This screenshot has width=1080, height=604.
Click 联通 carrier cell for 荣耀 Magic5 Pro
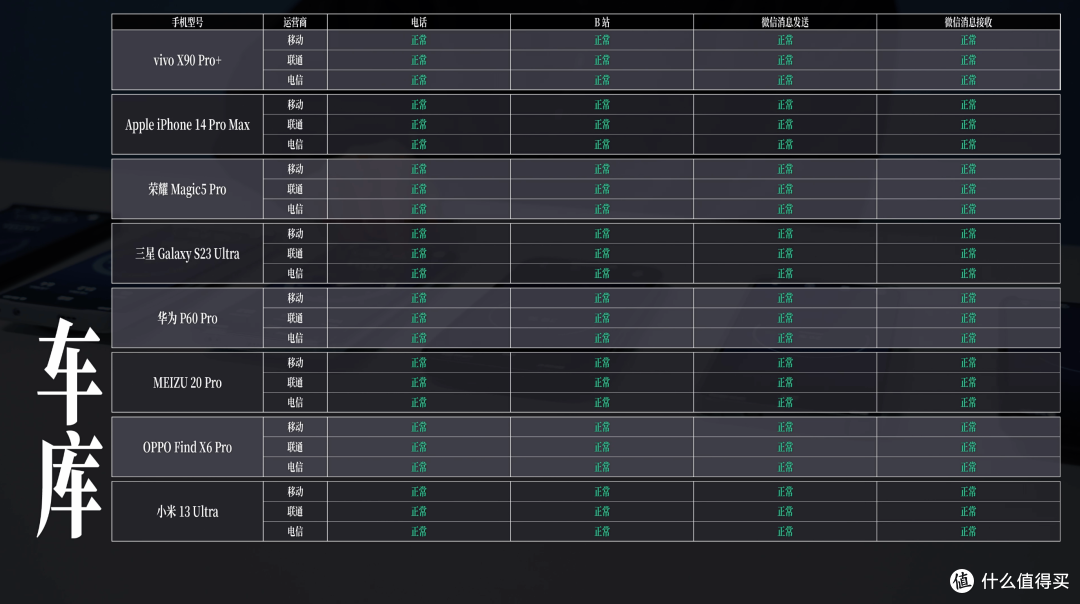click(295, 189)
